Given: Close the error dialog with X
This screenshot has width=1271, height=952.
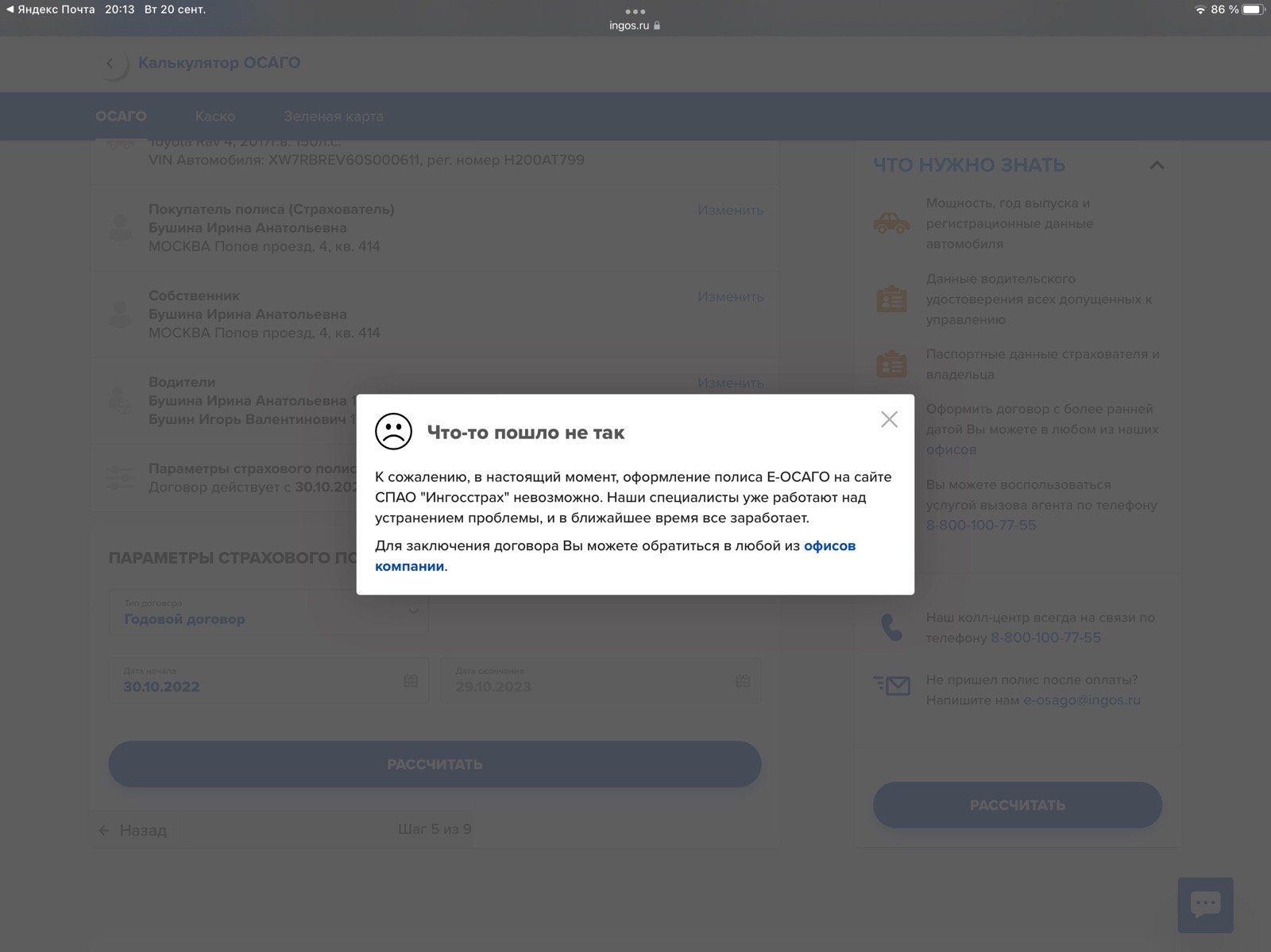Looking at the screenshot, I should pos(889,419).
